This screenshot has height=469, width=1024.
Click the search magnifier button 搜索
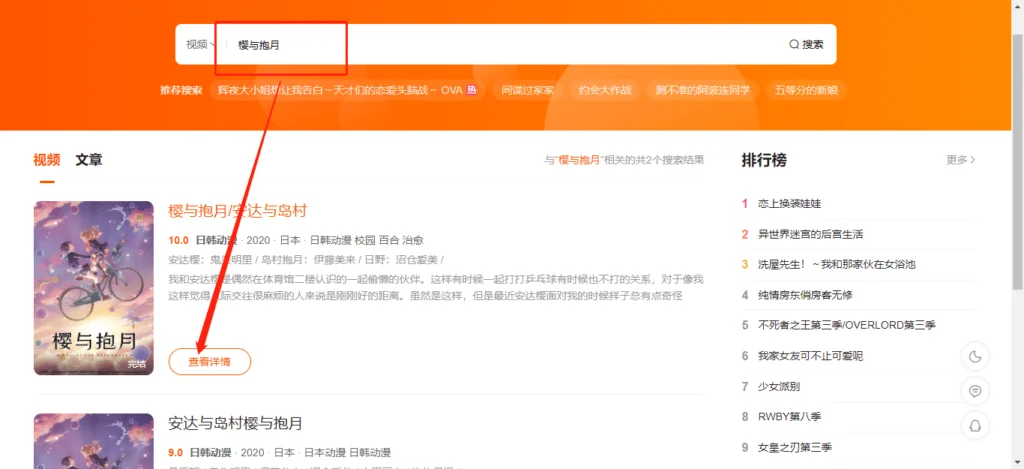[806, 44]
